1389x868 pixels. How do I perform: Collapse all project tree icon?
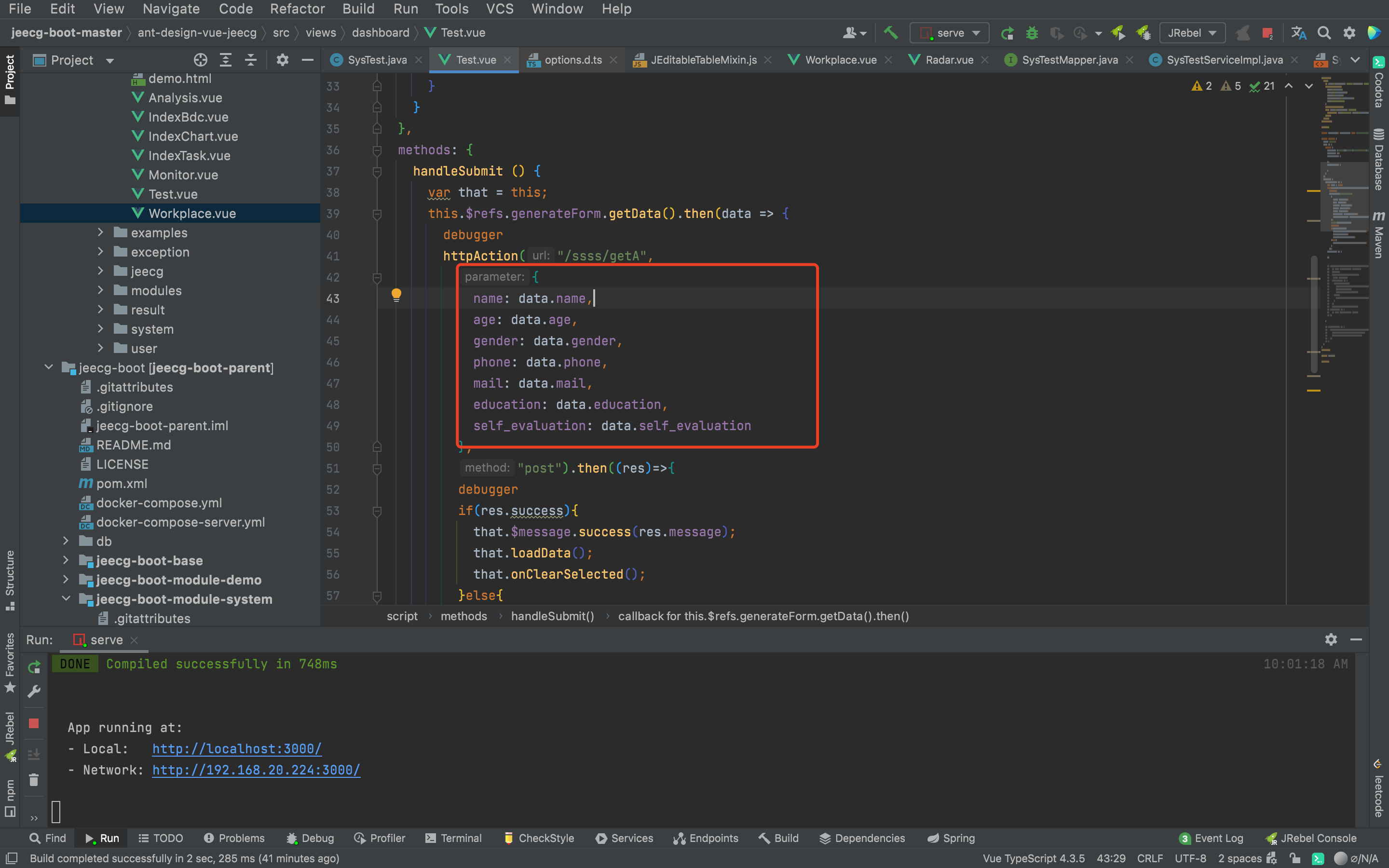click(x=251, y=60)
